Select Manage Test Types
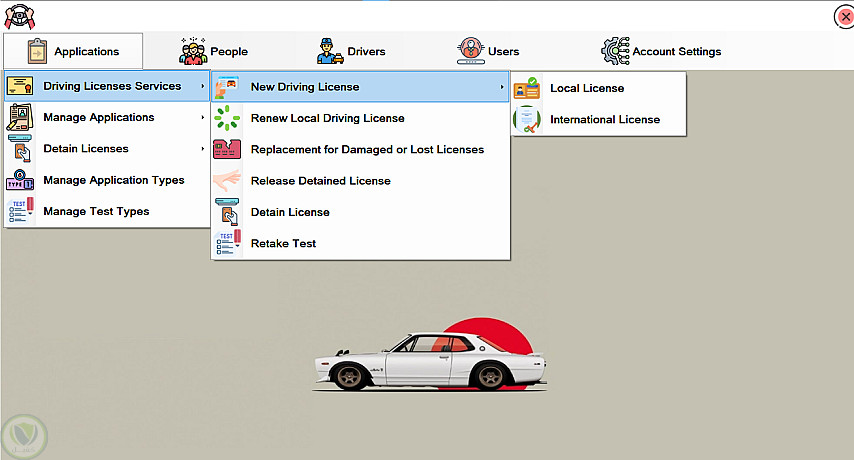This screenshot has width=854, height=460. (x=107, y=211)
